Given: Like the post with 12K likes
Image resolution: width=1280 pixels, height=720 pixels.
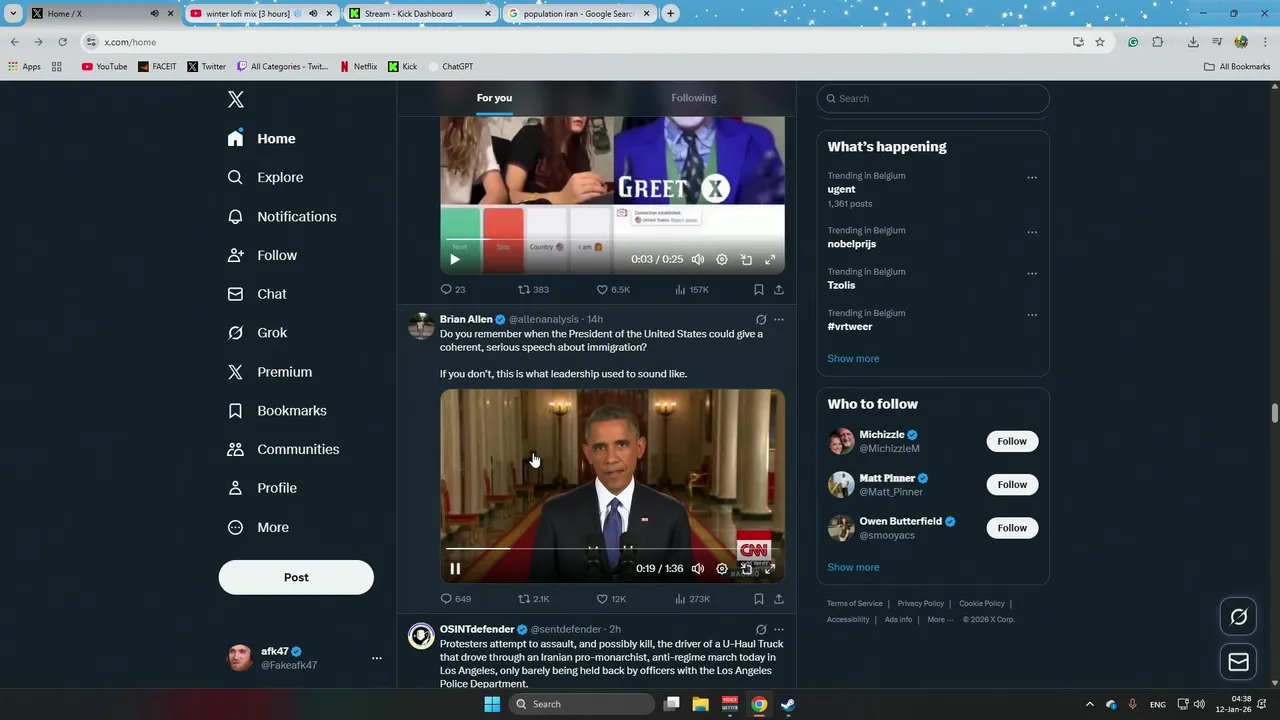Looking at the screenshot, I should (x=611, y=599).
